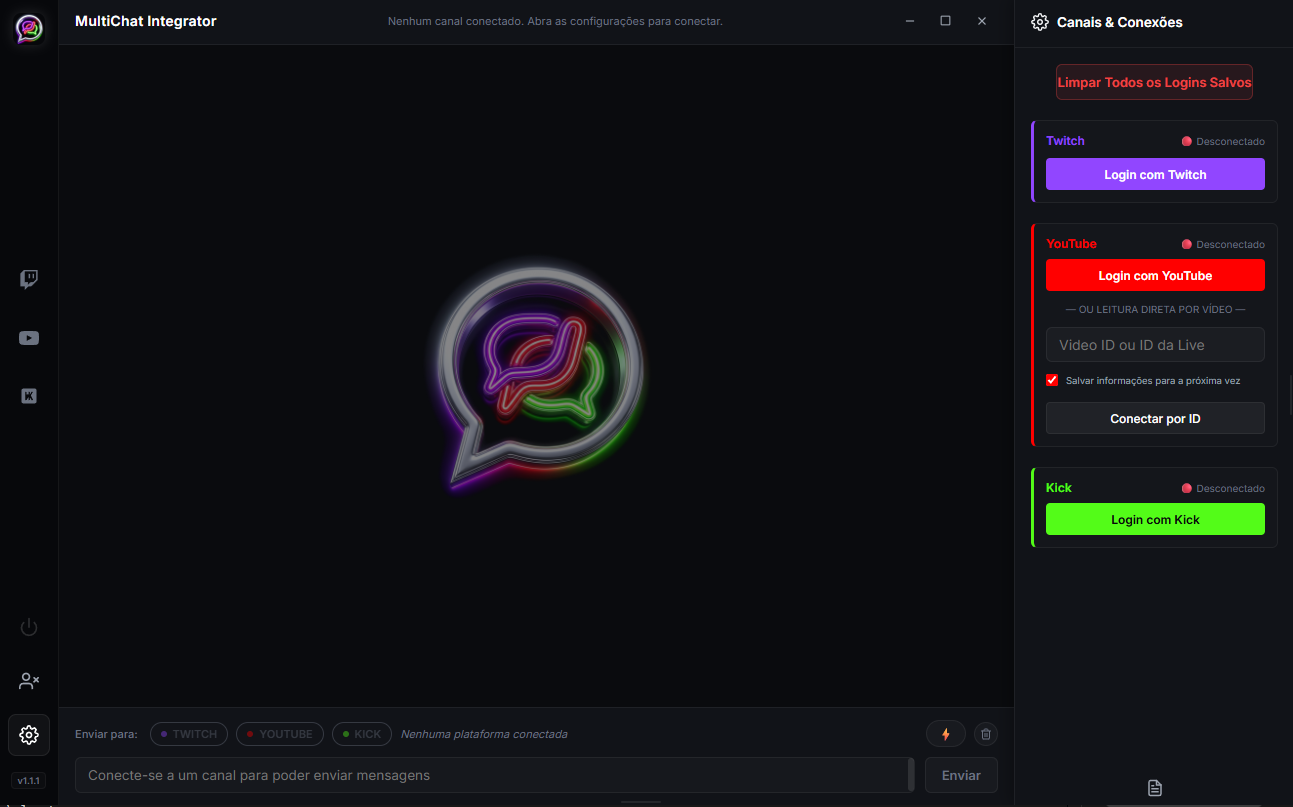Open the Kick sidebar icon
The height and width of the screenshot is (807, 1293).
(29, 396)
